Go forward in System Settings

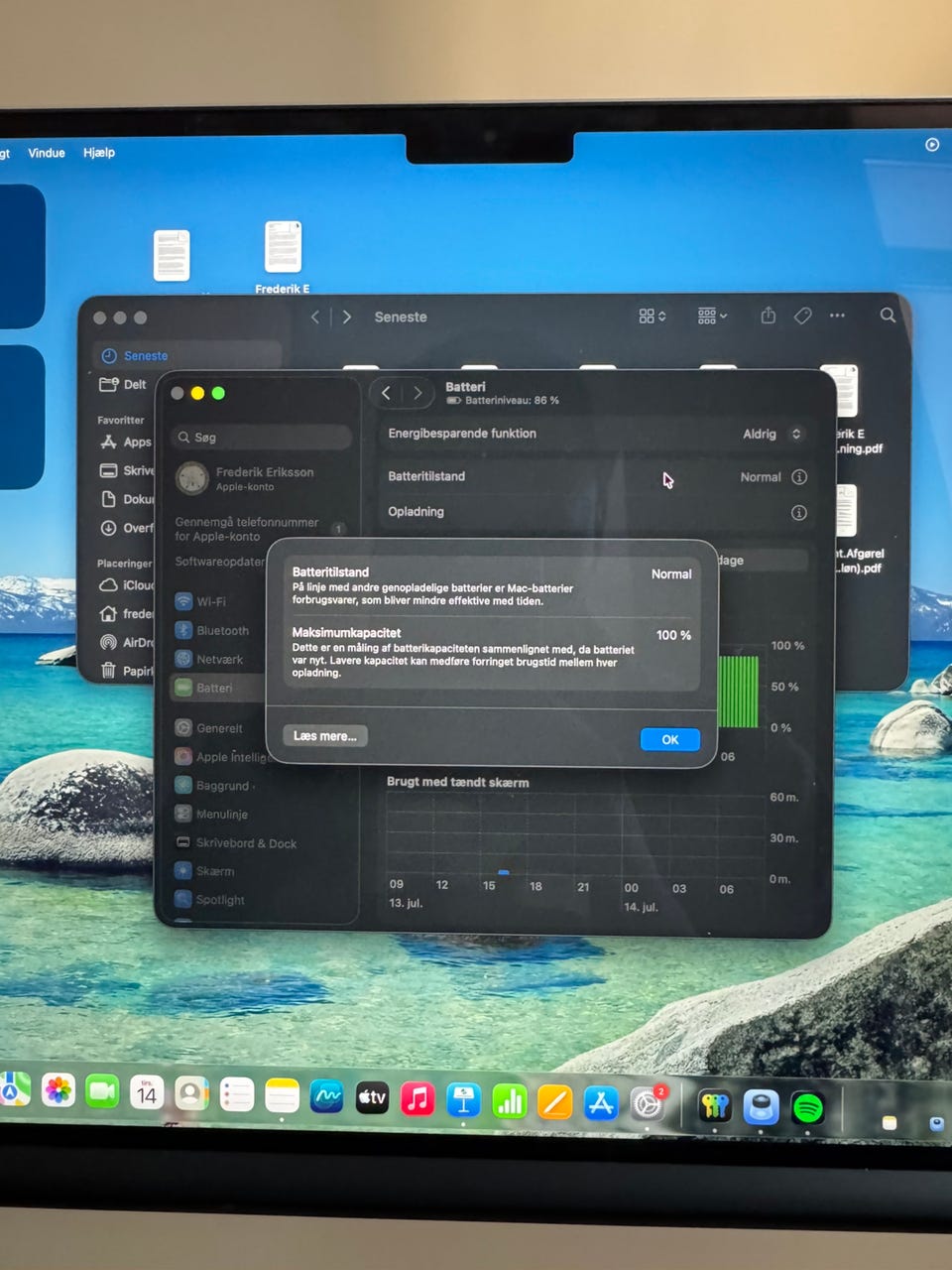click(417, 393)
